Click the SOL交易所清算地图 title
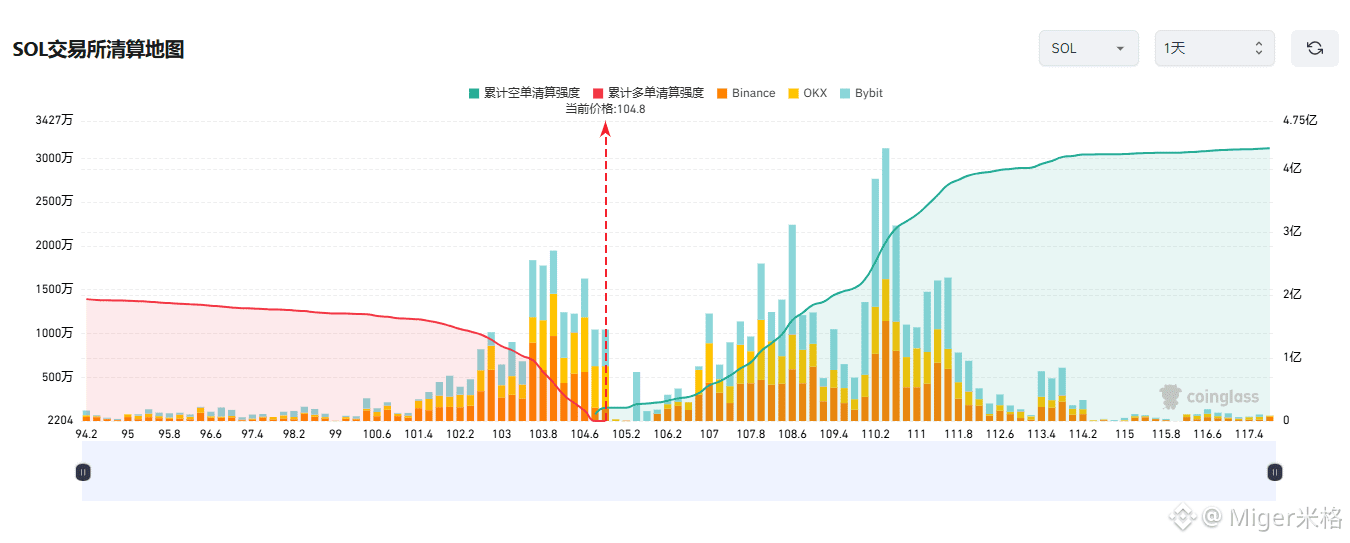Screen dimensions: 1350x543 pos(98,49)
